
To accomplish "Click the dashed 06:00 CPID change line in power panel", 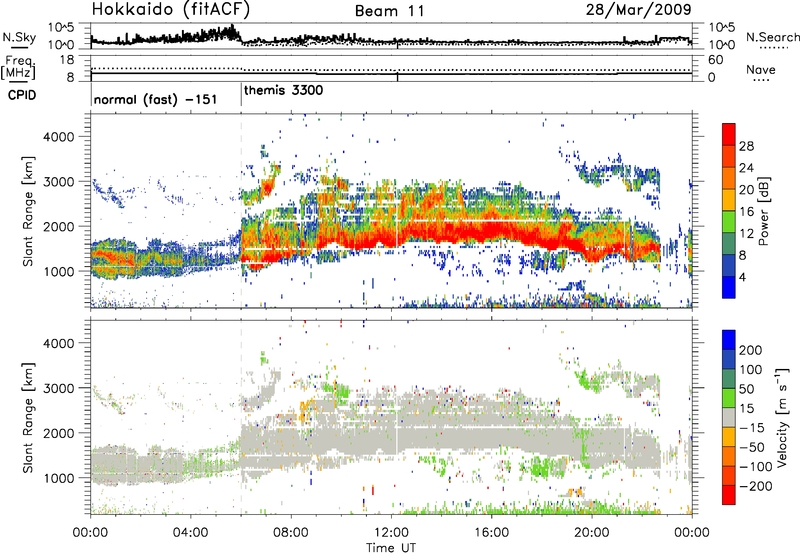I will [241, 211].
